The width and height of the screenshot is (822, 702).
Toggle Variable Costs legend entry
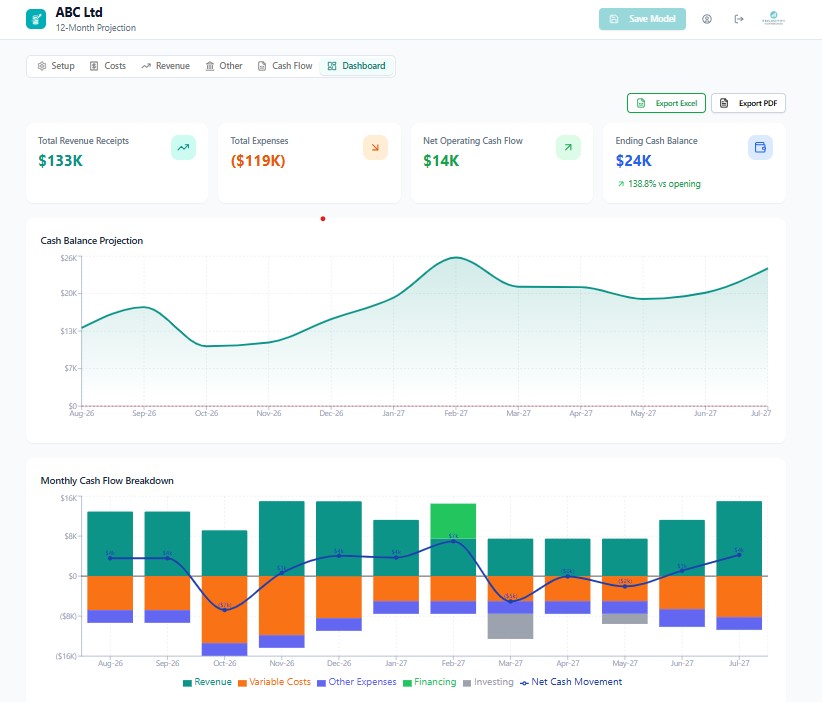(274, 682)
